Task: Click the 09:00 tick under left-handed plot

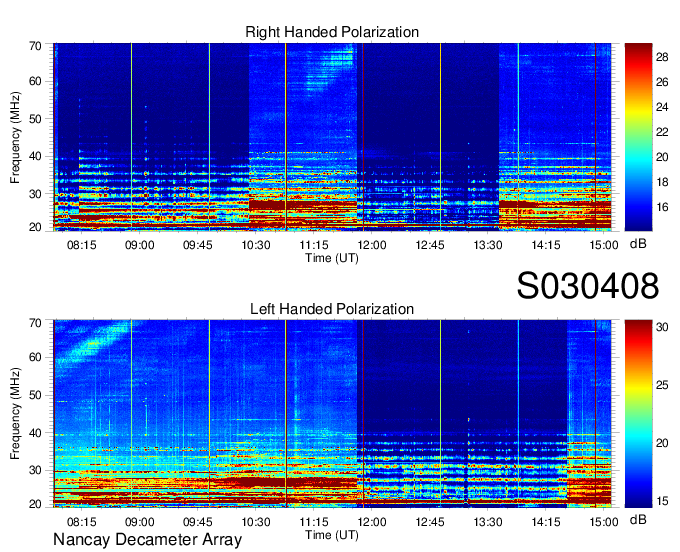Action: pos(140,522)
